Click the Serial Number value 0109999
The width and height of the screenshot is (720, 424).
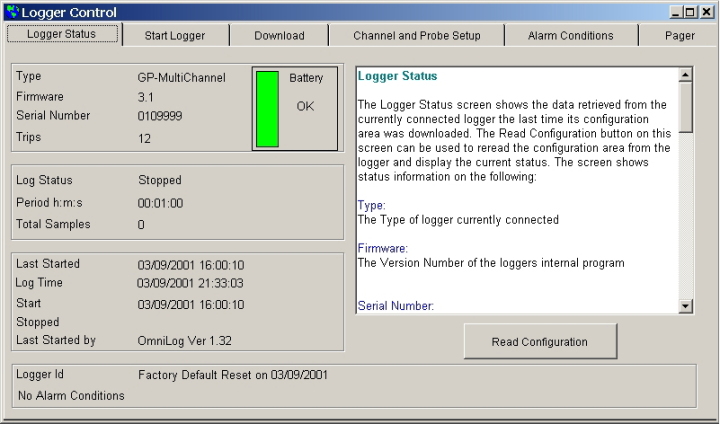coord(160,116)
